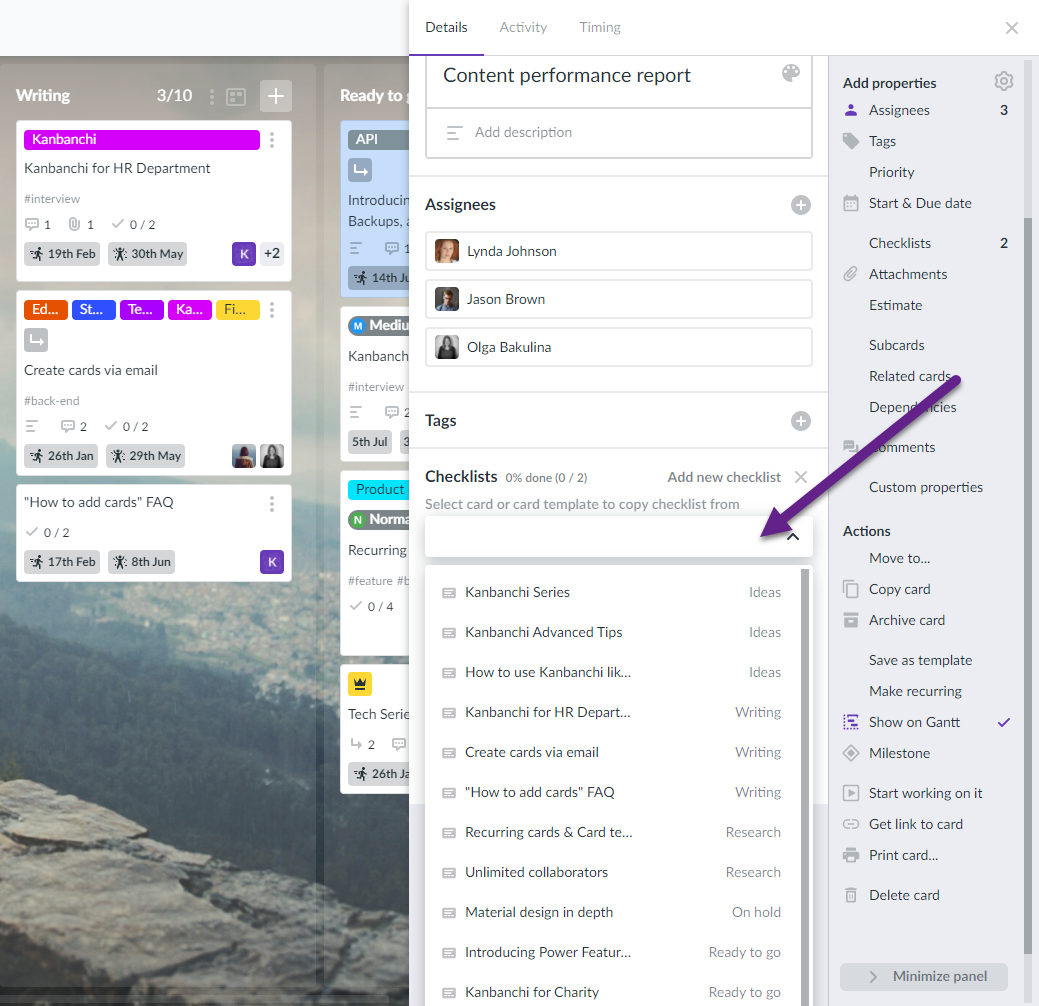Open the Writing list layout icon
This screenshot has height=1006, width=1039.
pos(236,97)
